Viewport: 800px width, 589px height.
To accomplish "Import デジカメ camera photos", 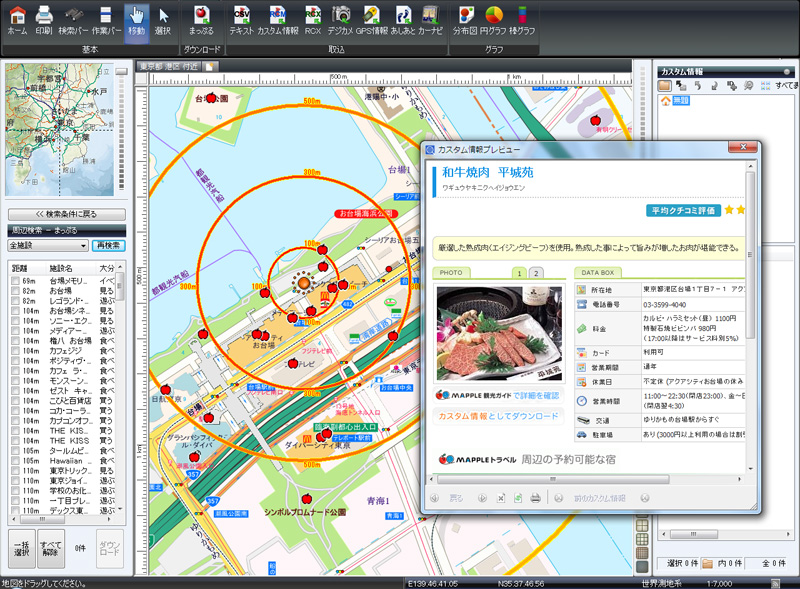I will 340,20.
